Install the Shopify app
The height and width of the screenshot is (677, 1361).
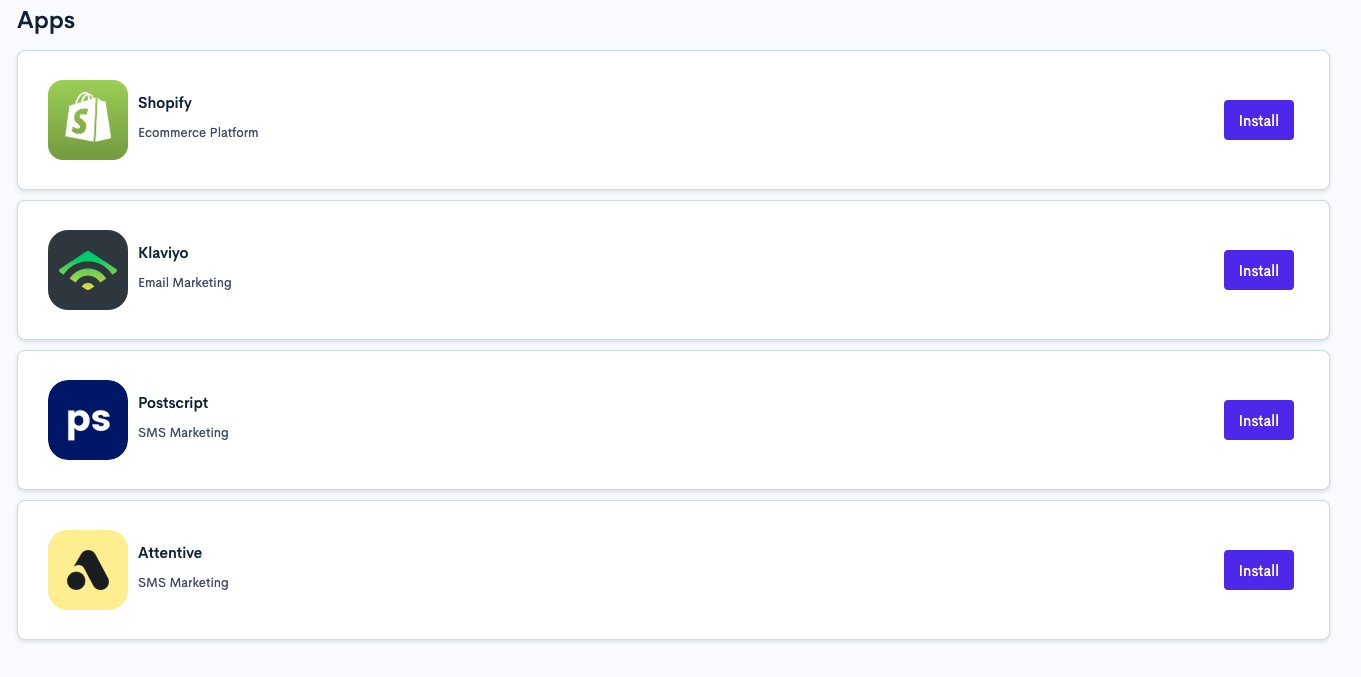1258,120
